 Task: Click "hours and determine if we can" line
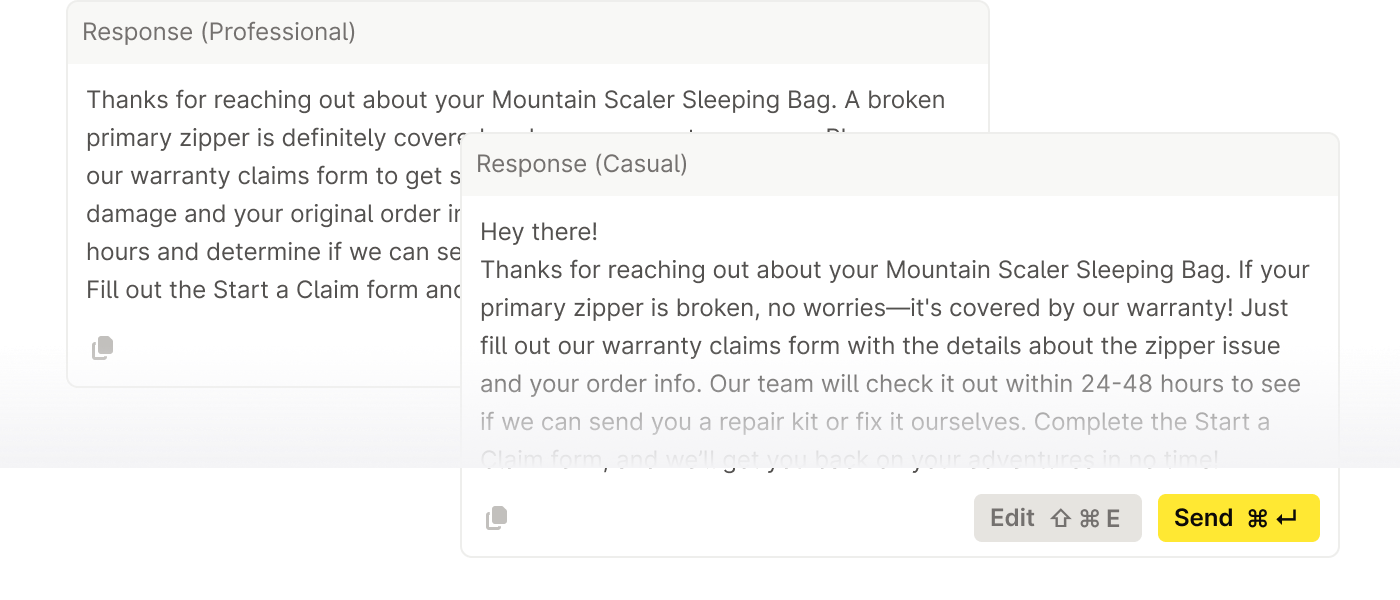[270, 252]
